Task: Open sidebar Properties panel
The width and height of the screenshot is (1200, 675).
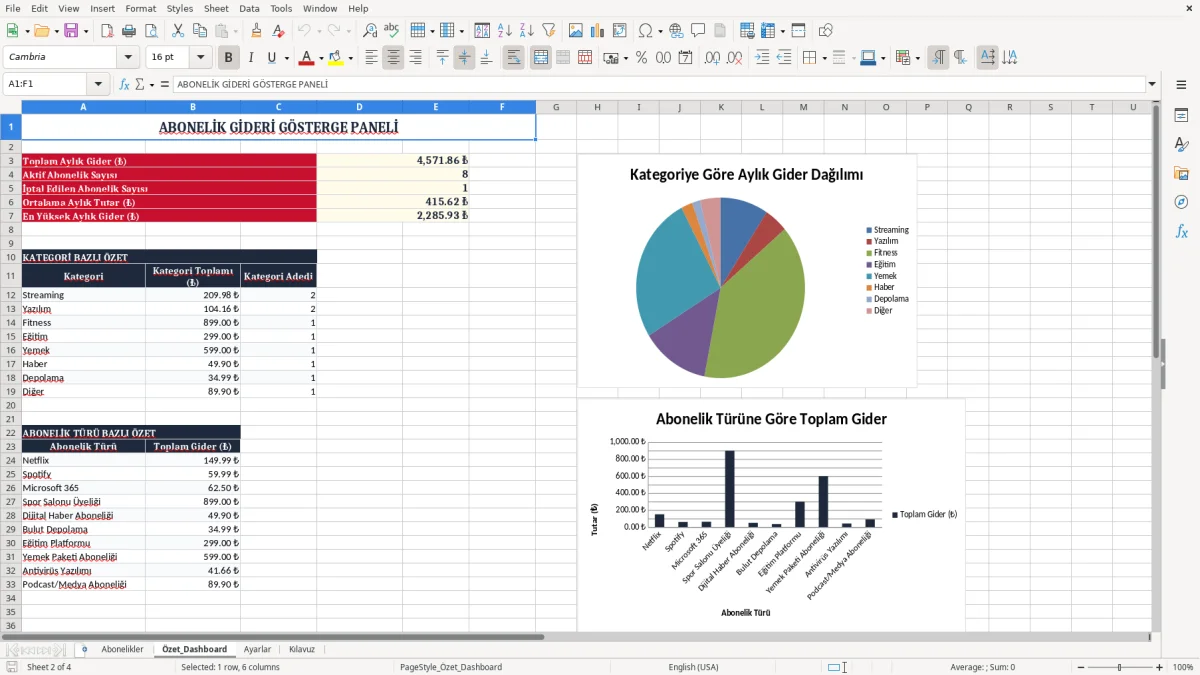Action: pos(1181,116)
